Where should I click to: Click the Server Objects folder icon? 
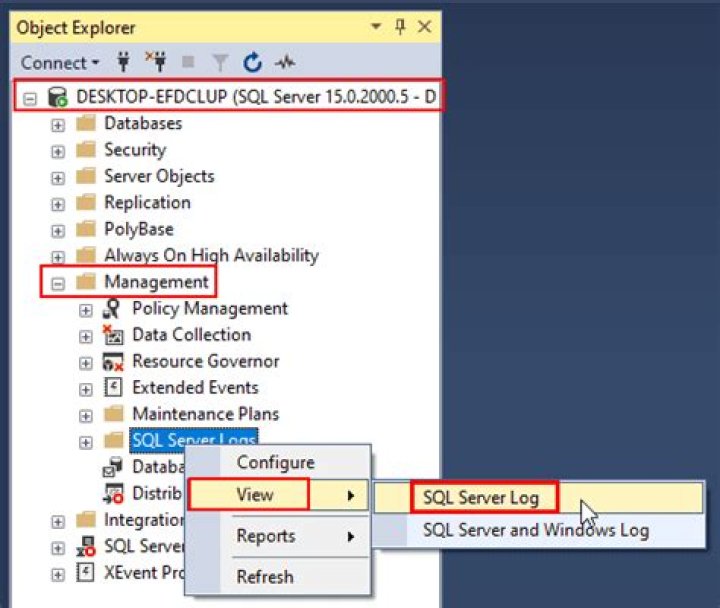[86, 176]
